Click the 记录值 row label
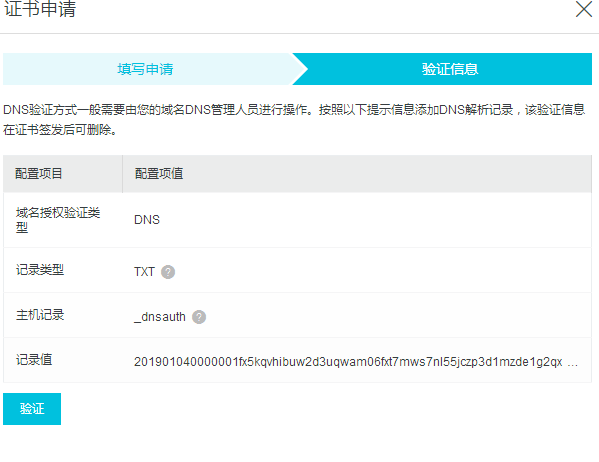Screen dimensions: 599x462 click(x=34, y=360)
